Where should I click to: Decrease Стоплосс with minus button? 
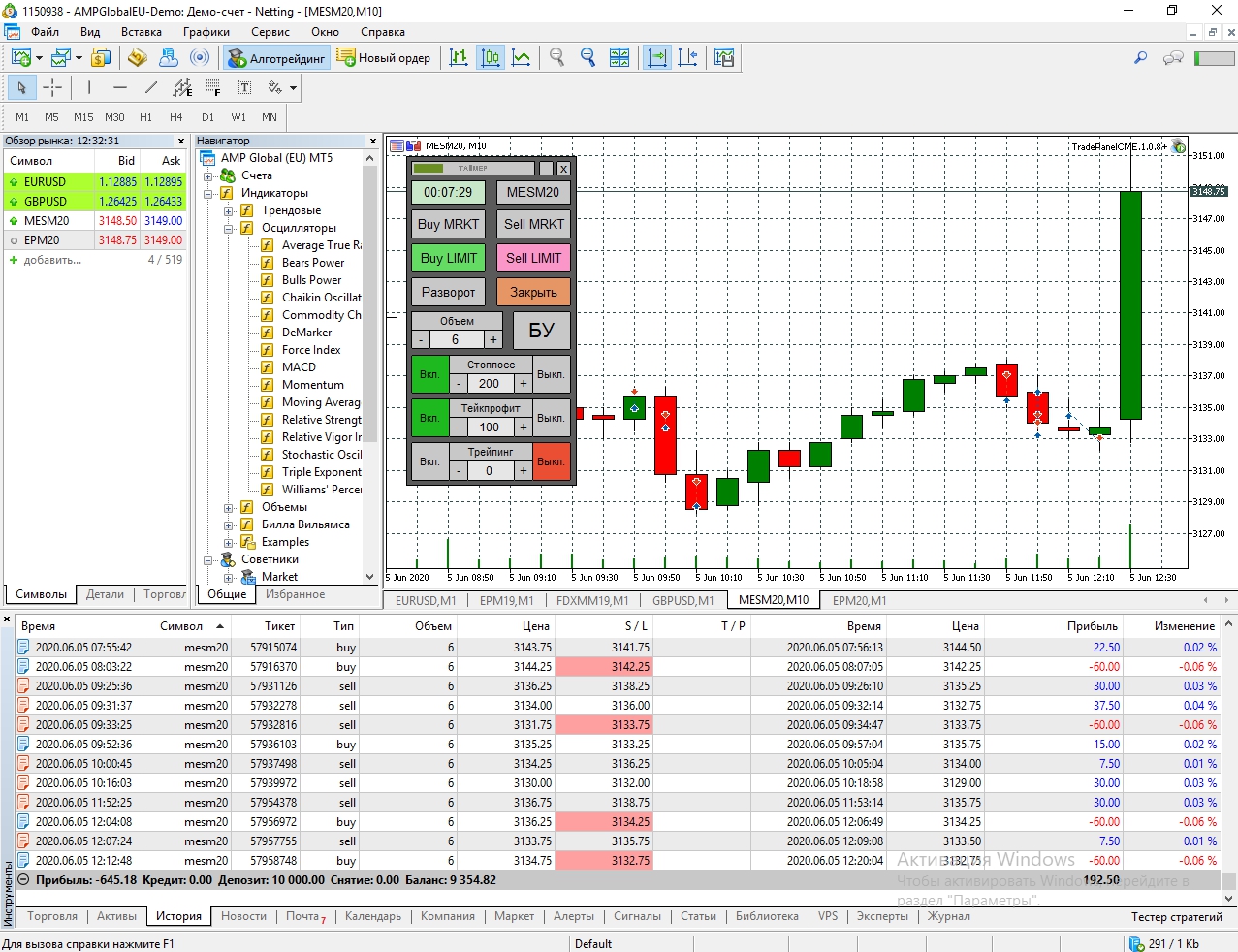pos(460,383)
